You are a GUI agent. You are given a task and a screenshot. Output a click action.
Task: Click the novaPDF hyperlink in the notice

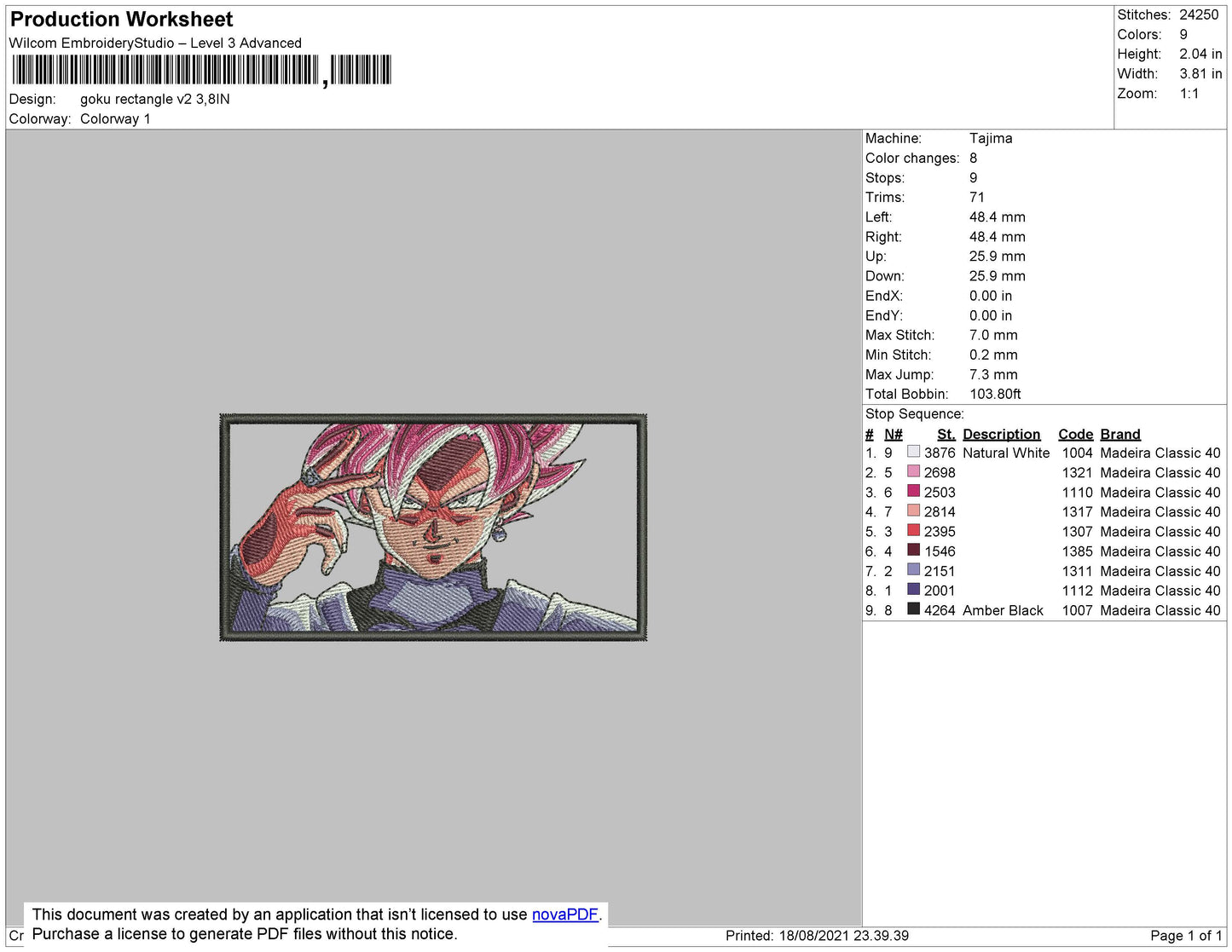pyautogui.click(x=564, y=914)
